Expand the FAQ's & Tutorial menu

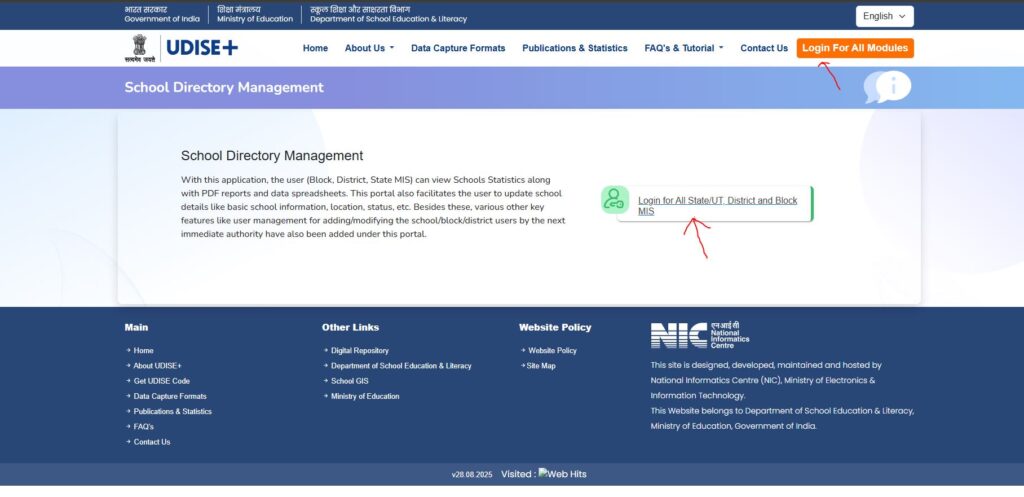684,48
